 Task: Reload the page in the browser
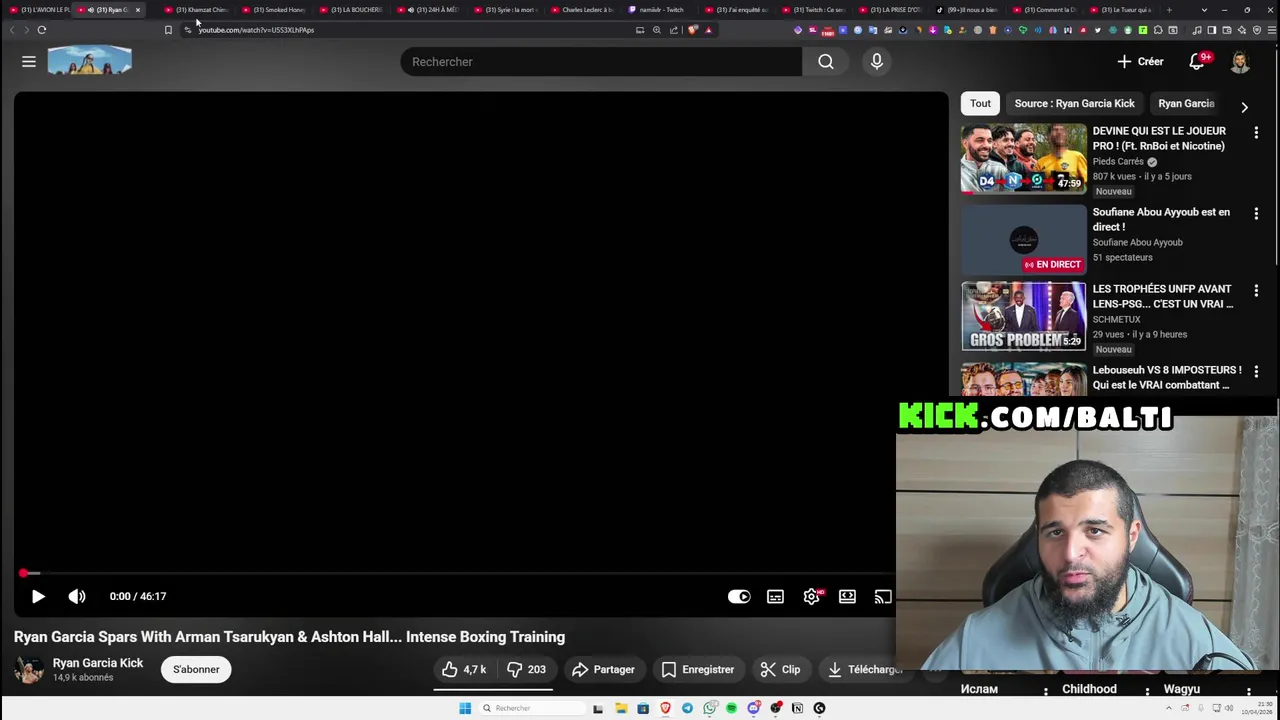coord(42,30)
